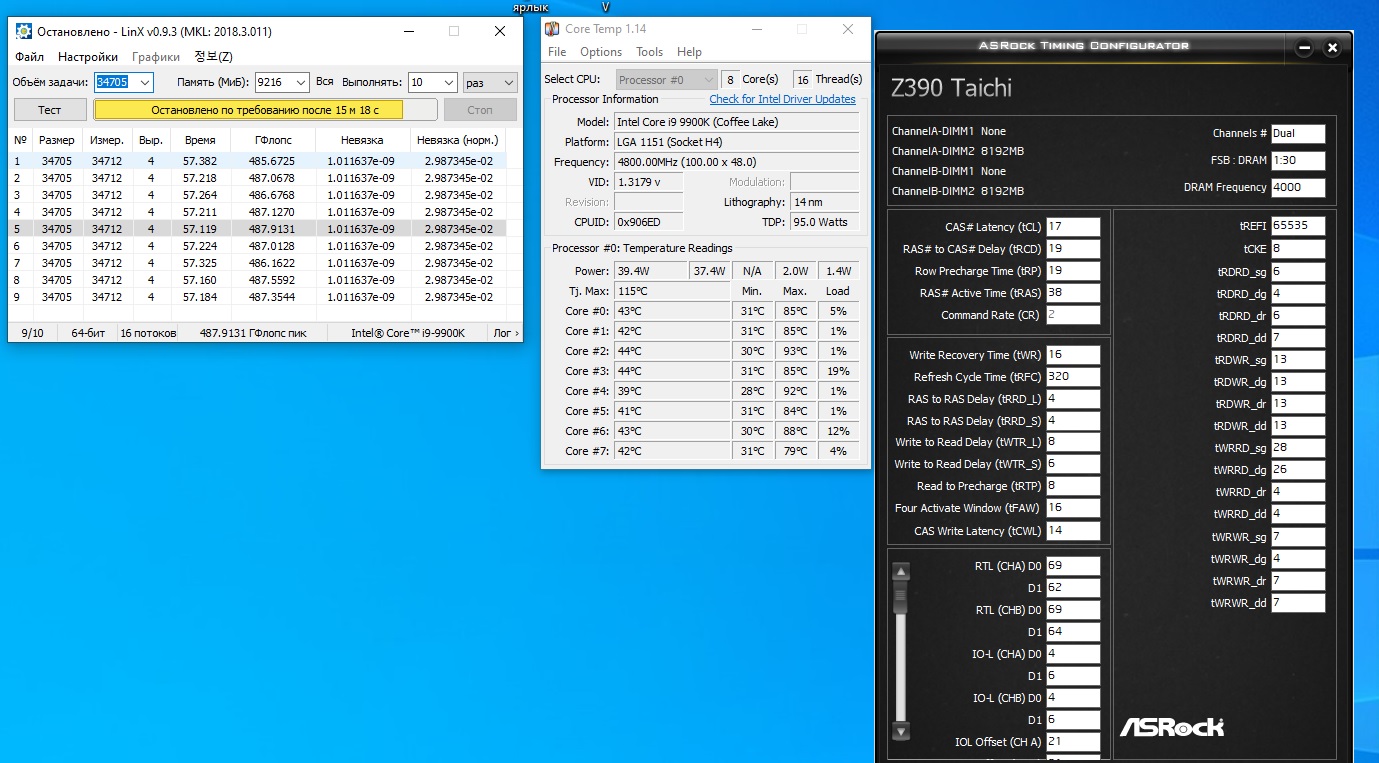Viewport: 1379px width, 763px height.
Task: Click the Core #2 max temperature 93°C
Action: pyautogui.click(x=795, y=351)
